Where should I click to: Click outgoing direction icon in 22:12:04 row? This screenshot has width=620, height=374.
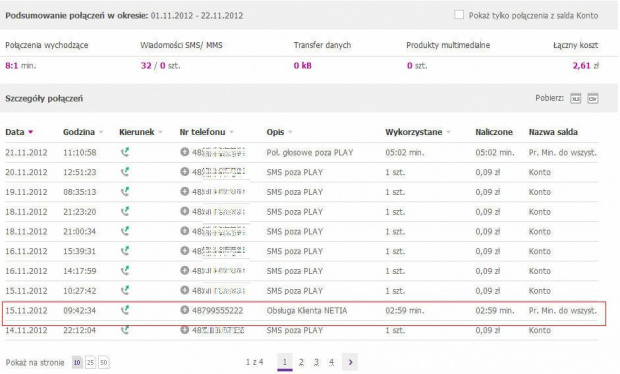point(125,330)
